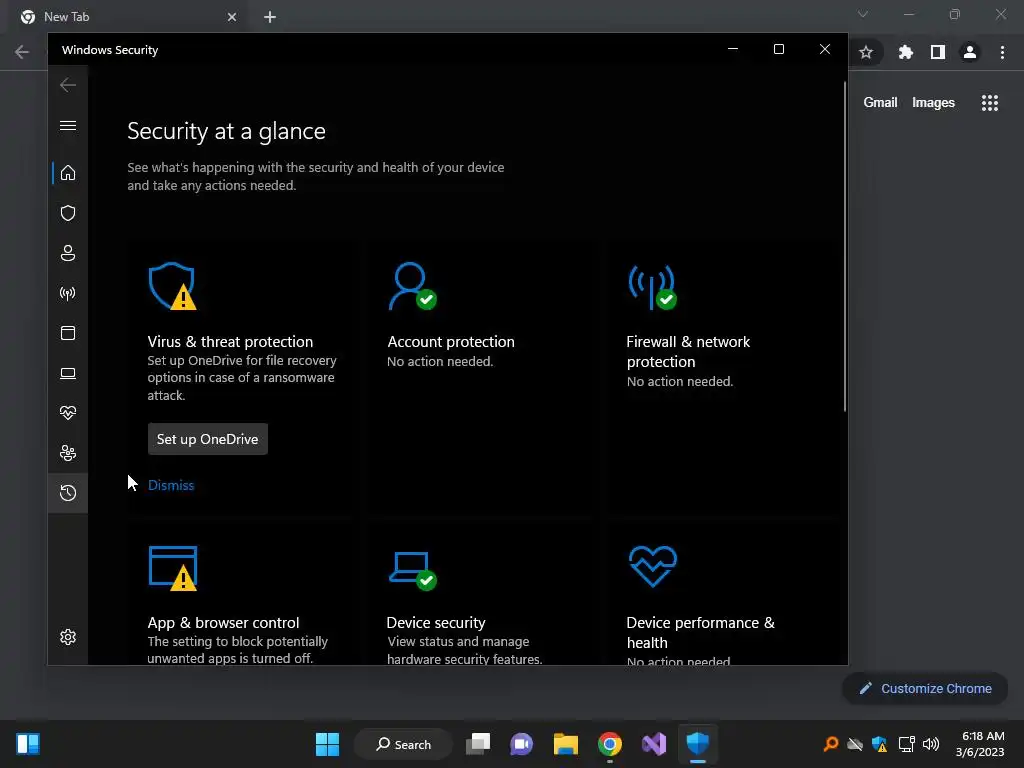The image size is (1024, 768).
Task: Open Device security sidebar laptop icon
Action: [x=68, y=373]
